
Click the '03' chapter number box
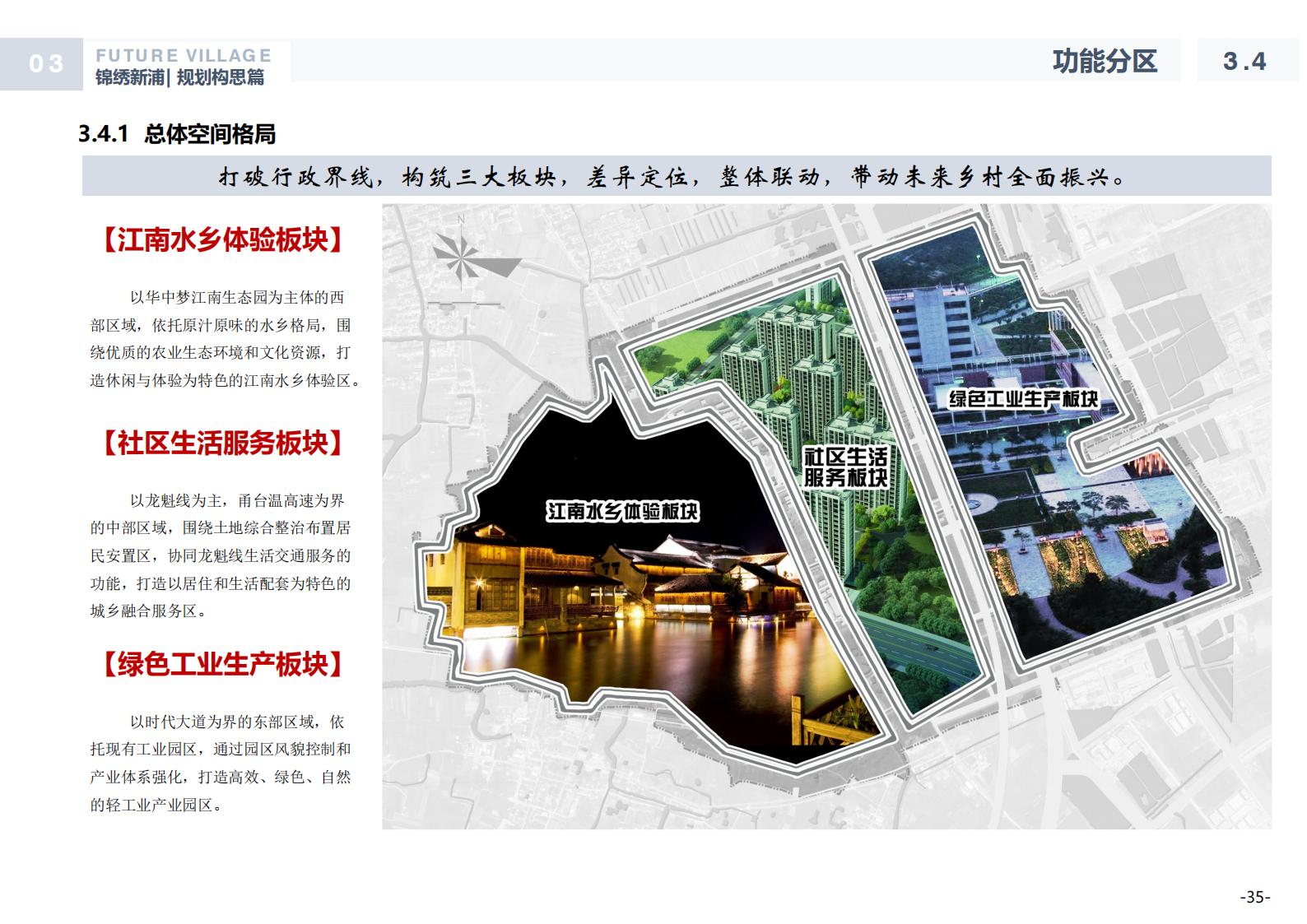click(x=42, y=64)
